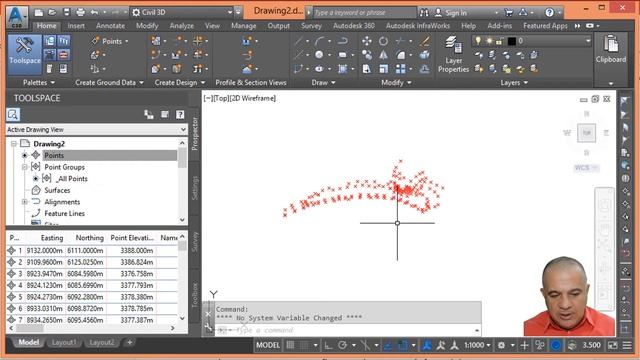Viewport: 640px width, 360px height.
Task: Click the Erase tool icon
Action: pos(425,41)
